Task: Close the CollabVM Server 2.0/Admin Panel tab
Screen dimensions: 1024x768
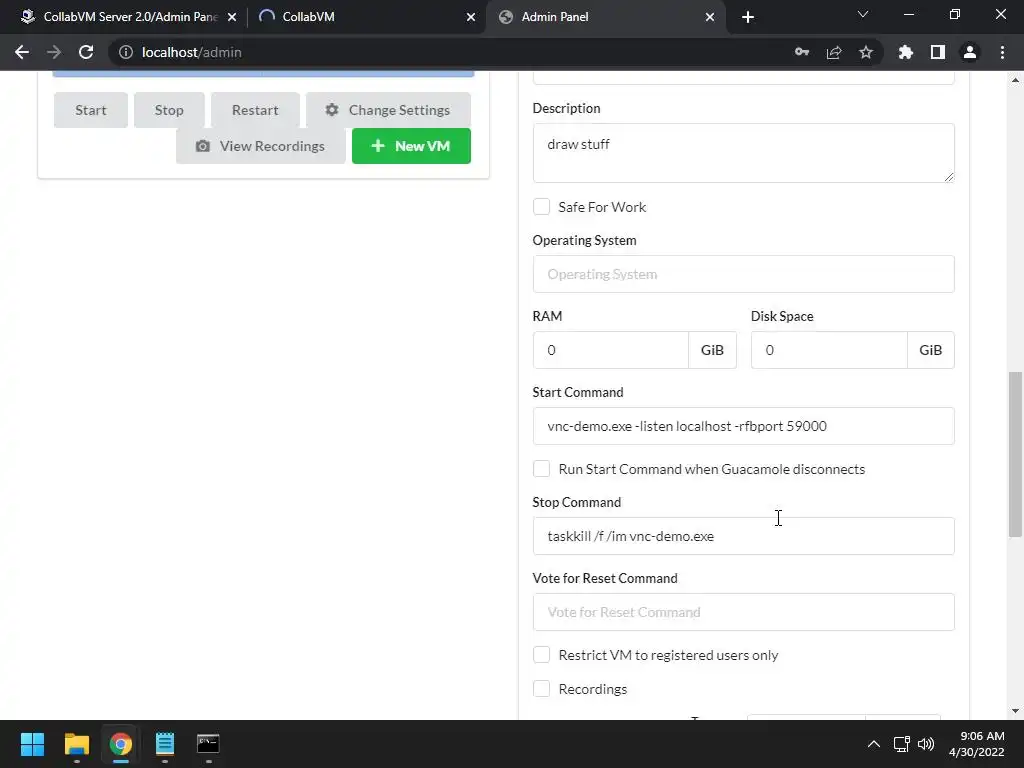Action: pyautogui.click(x=232, y=17)
